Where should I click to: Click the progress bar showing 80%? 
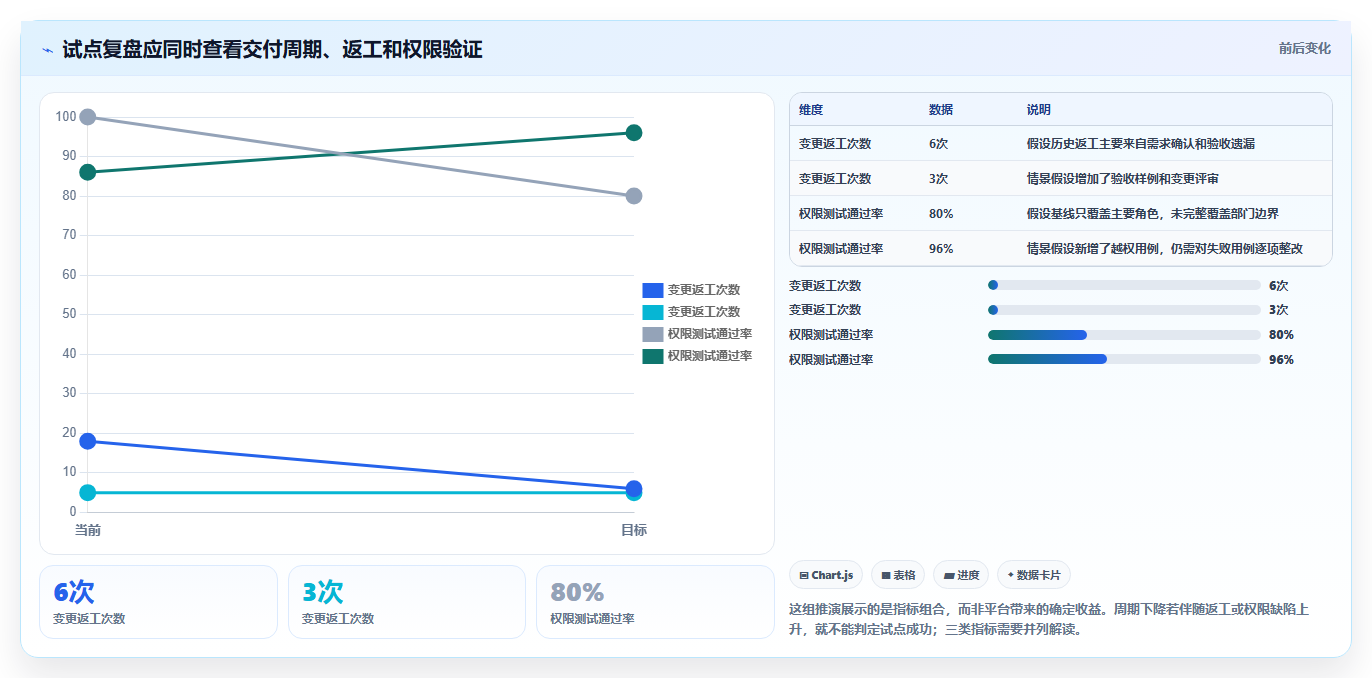tap(1124, 335)
